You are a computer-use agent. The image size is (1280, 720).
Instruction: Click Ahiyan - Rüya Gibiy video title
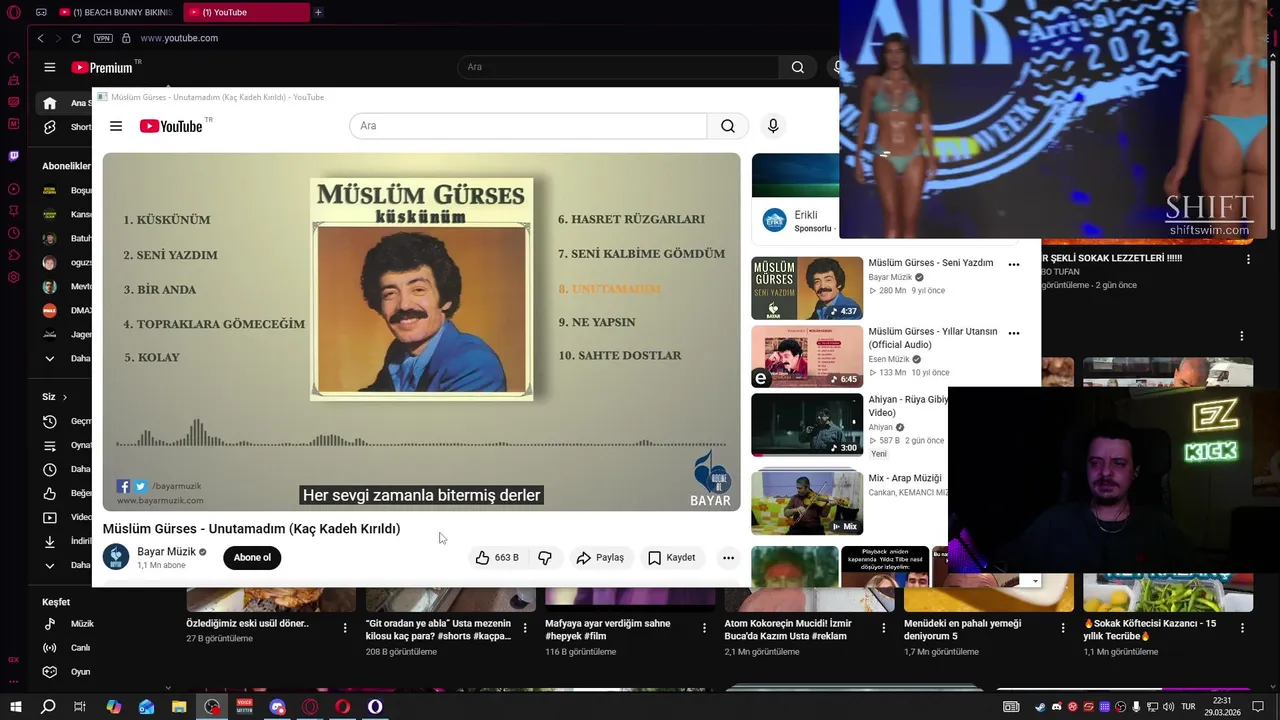[908, 406]
